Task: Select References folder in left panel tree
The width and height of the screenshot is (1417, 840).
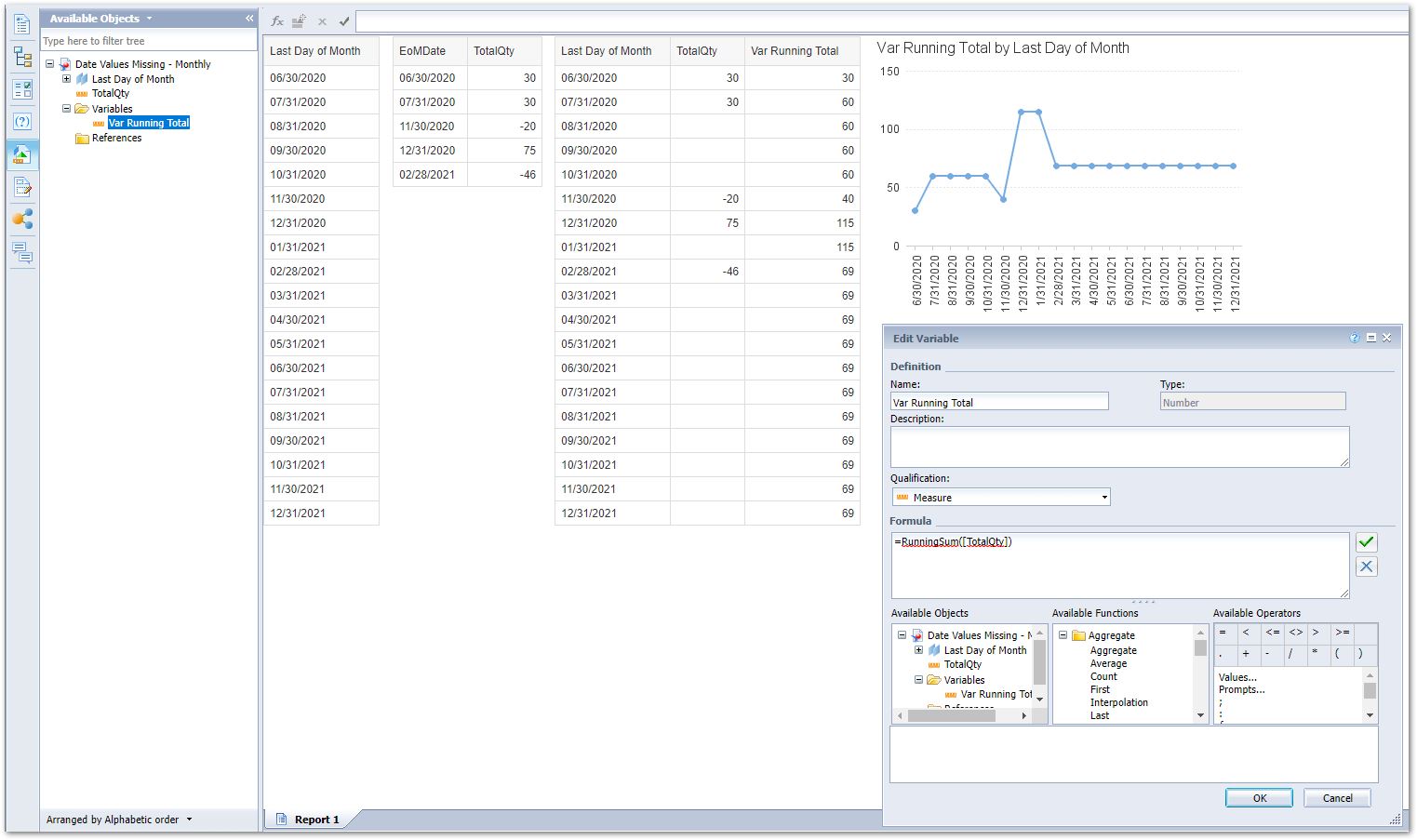Action: click(x=116, y=138)
